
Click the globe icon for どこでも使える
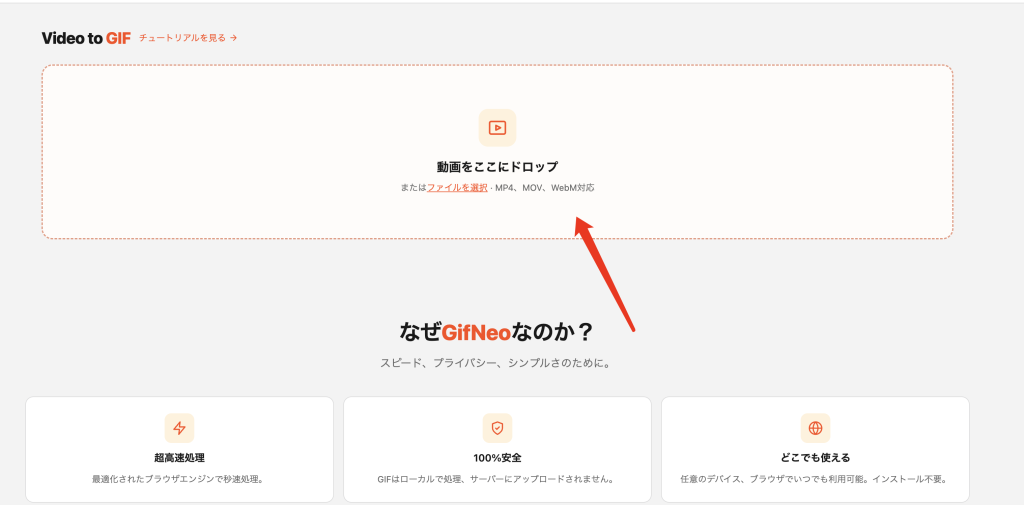[815, 428]
